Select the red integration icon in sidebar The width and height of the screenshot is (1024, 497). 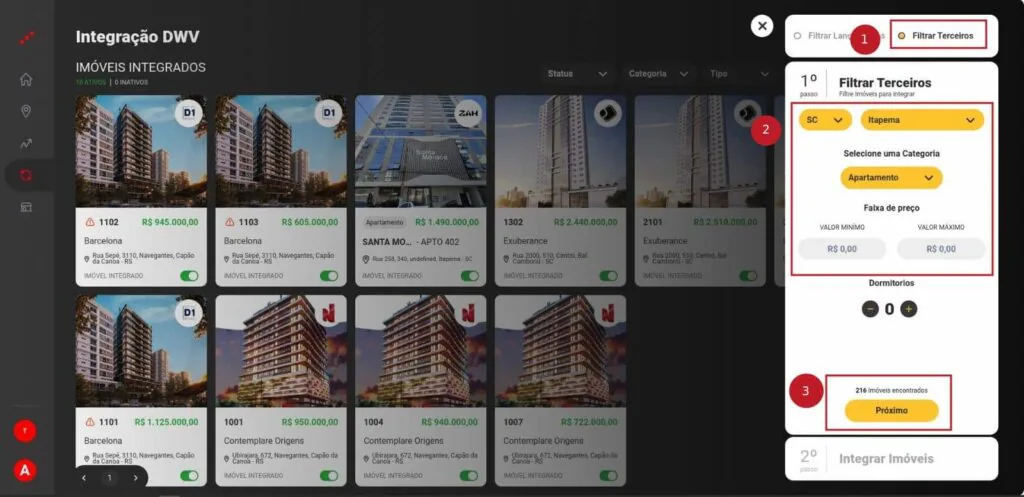(26, 175)
